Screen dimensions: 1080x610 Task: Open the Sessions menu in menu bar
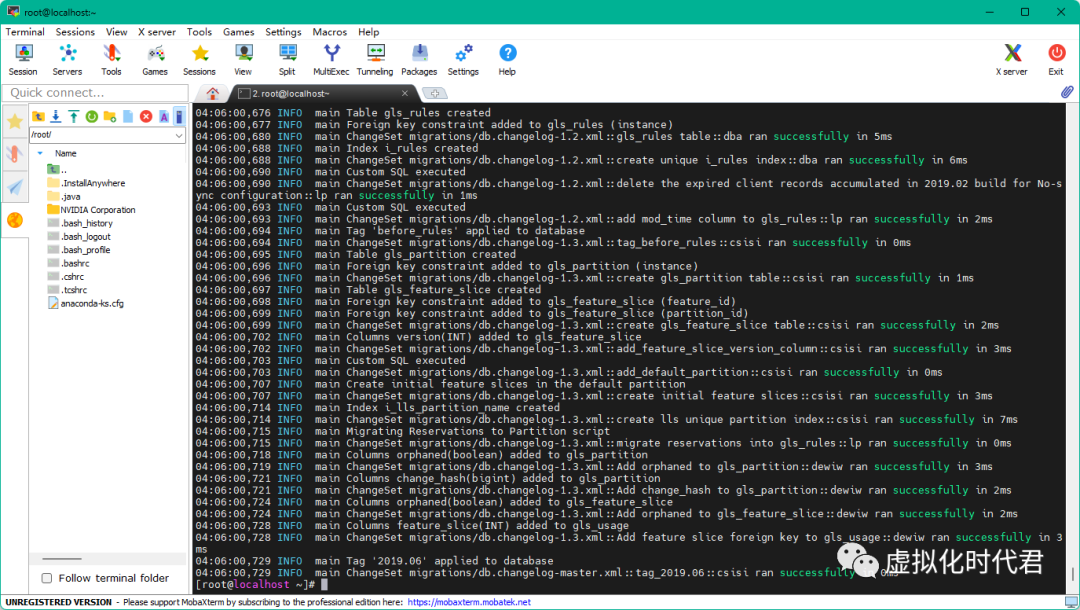pos(75,32)
